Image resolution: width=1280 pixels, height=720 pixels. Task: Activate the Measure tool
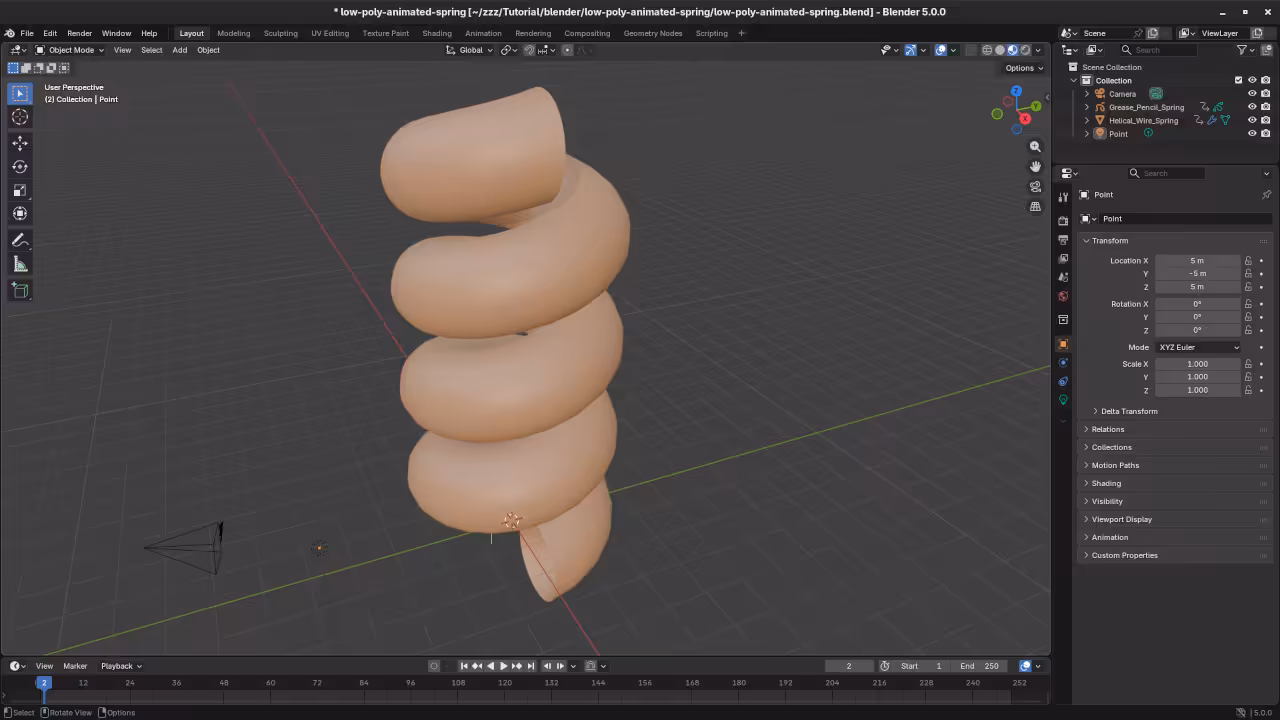20,263
